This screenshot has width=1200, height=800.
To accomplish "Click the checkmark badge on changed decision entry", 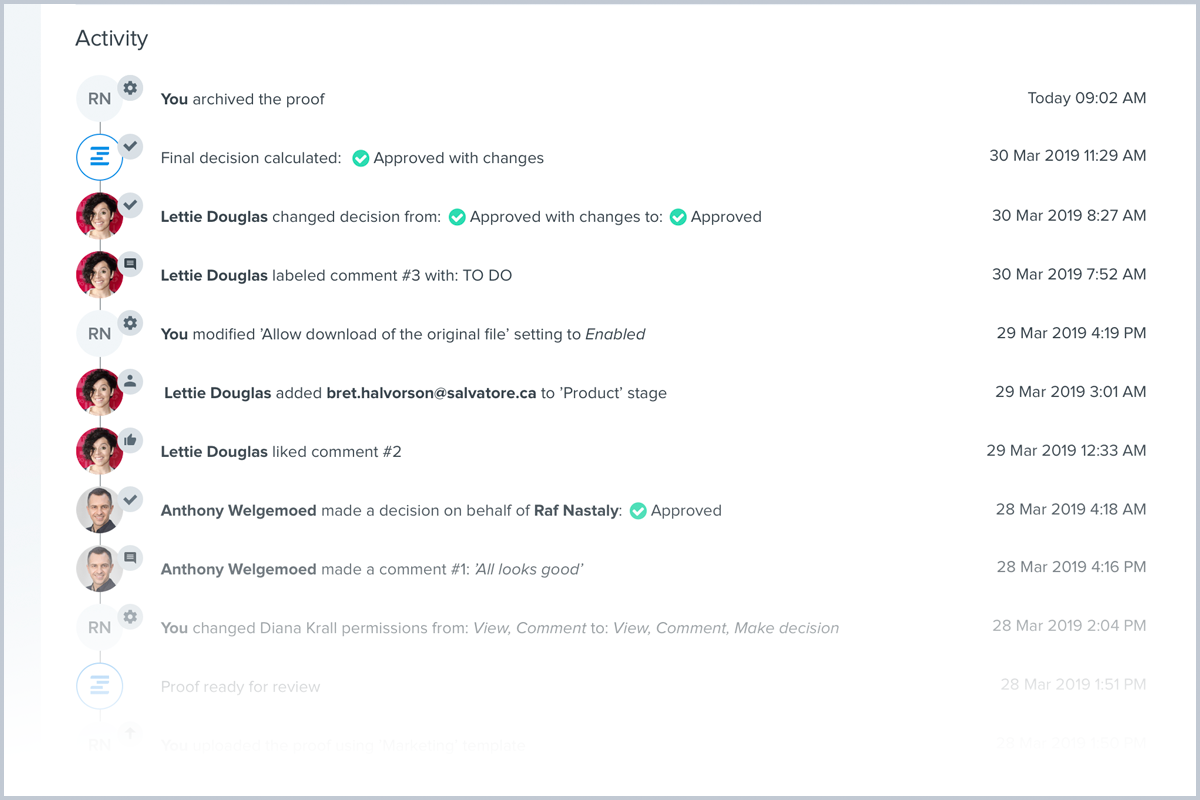I will tap(130, 205).
